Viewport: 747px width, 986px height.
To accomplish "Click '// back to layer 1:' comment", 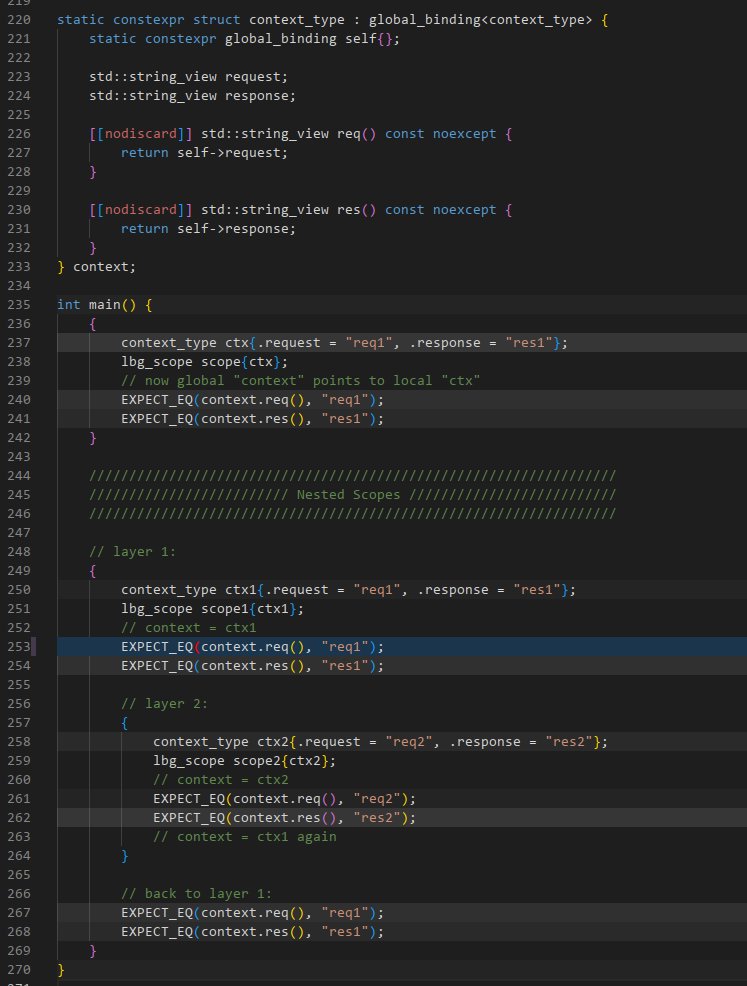I will [x=196, y=894].
